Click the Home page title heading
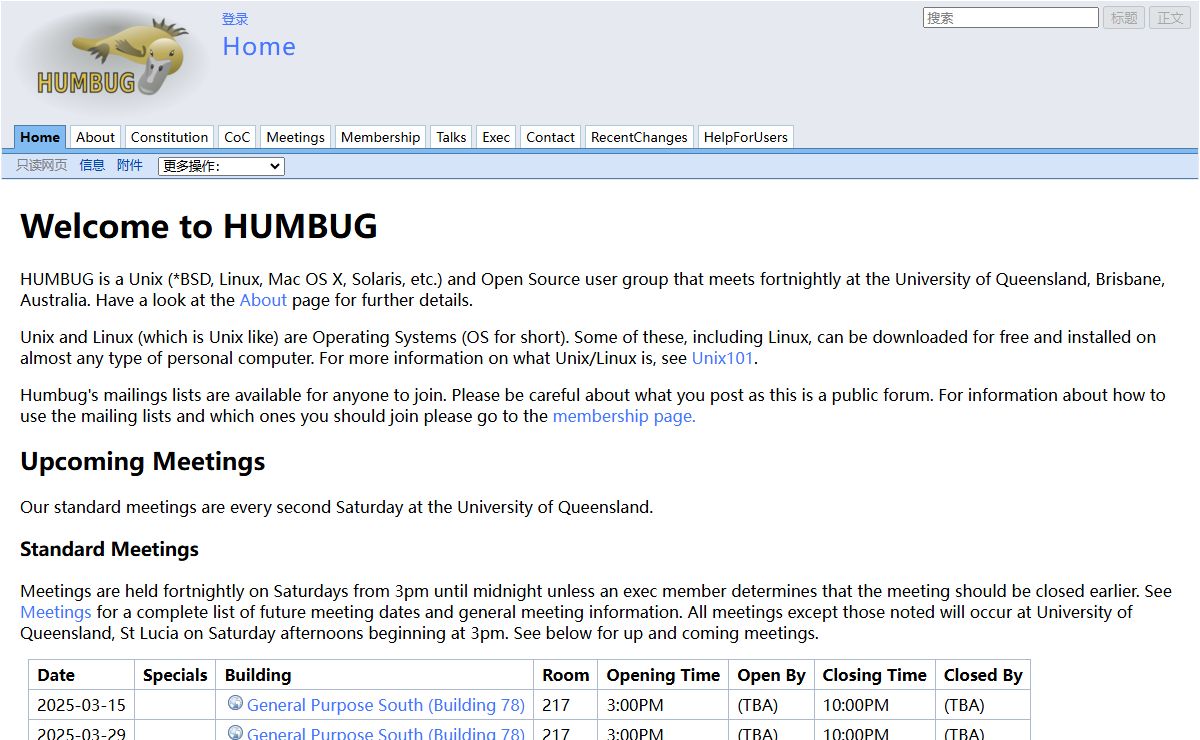Screen dimensions: 1200x740 259,46
